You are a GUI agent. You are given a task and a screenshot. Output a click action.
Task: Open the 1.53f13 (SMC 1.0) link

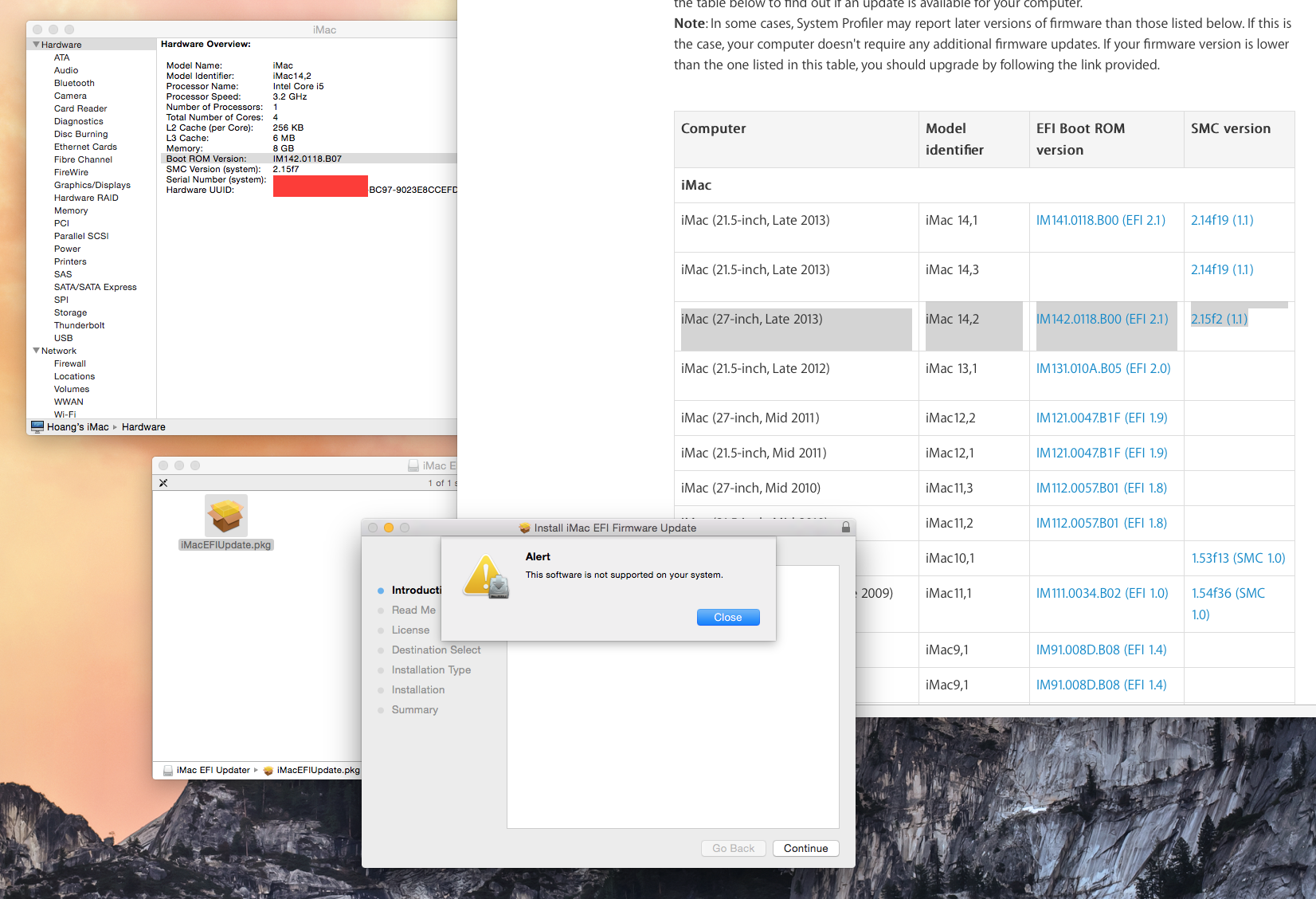(1239, 558)
